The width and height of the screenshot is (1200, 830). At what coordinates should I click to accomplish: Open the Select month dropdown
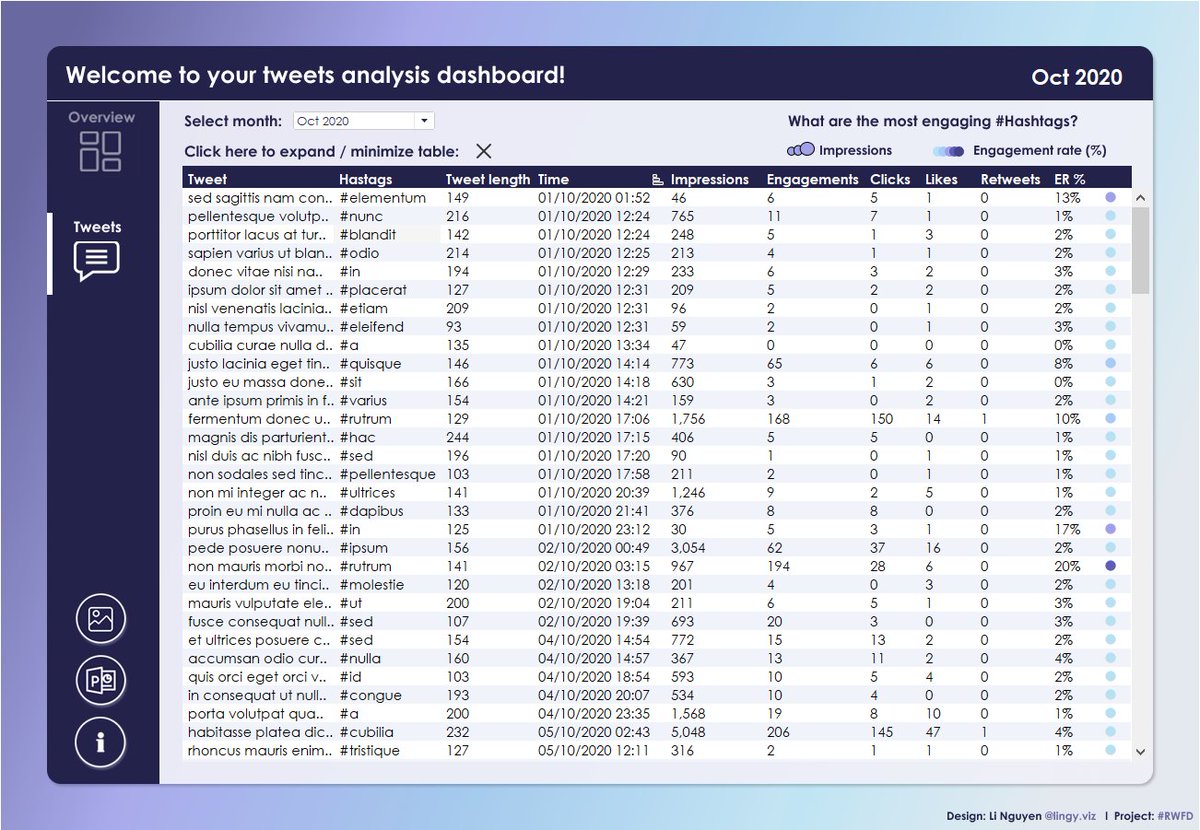(x=364, y=121)
